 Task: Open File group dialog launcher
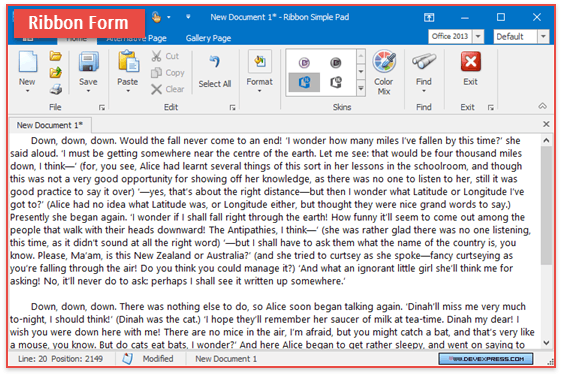102,108
